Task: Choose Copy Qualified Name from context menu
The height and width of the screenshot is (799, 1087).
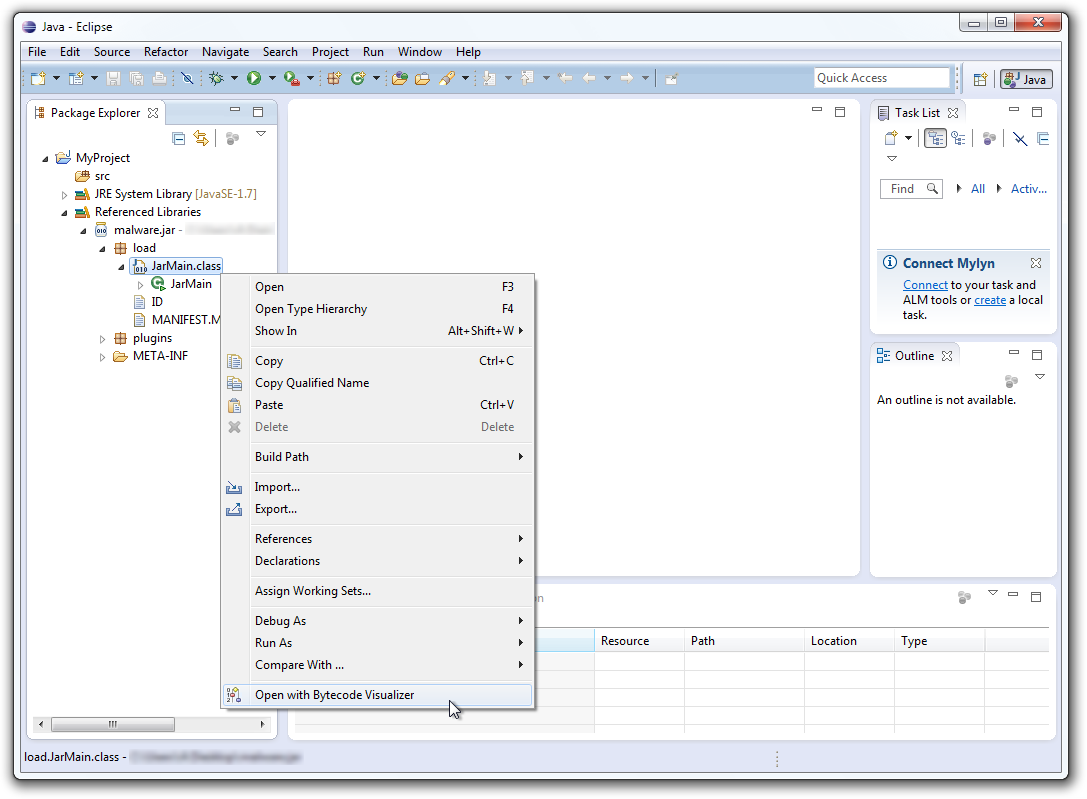Action: [312, 383]
